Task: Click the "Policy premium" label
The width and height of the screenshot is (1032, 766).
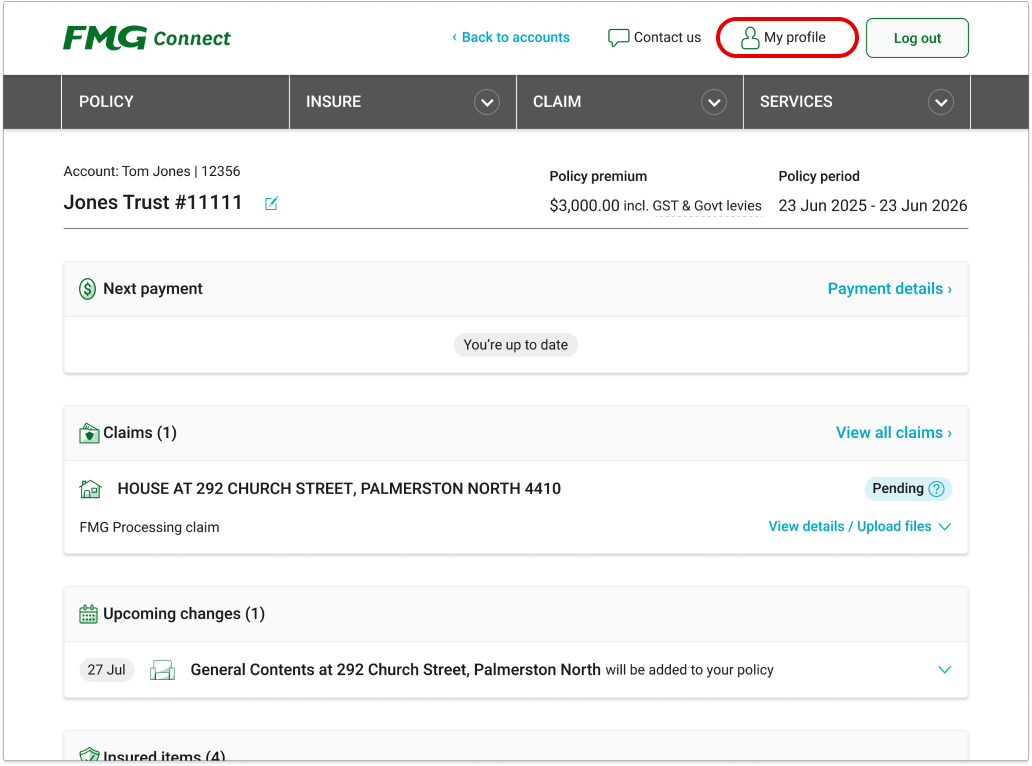Action: 598,176
